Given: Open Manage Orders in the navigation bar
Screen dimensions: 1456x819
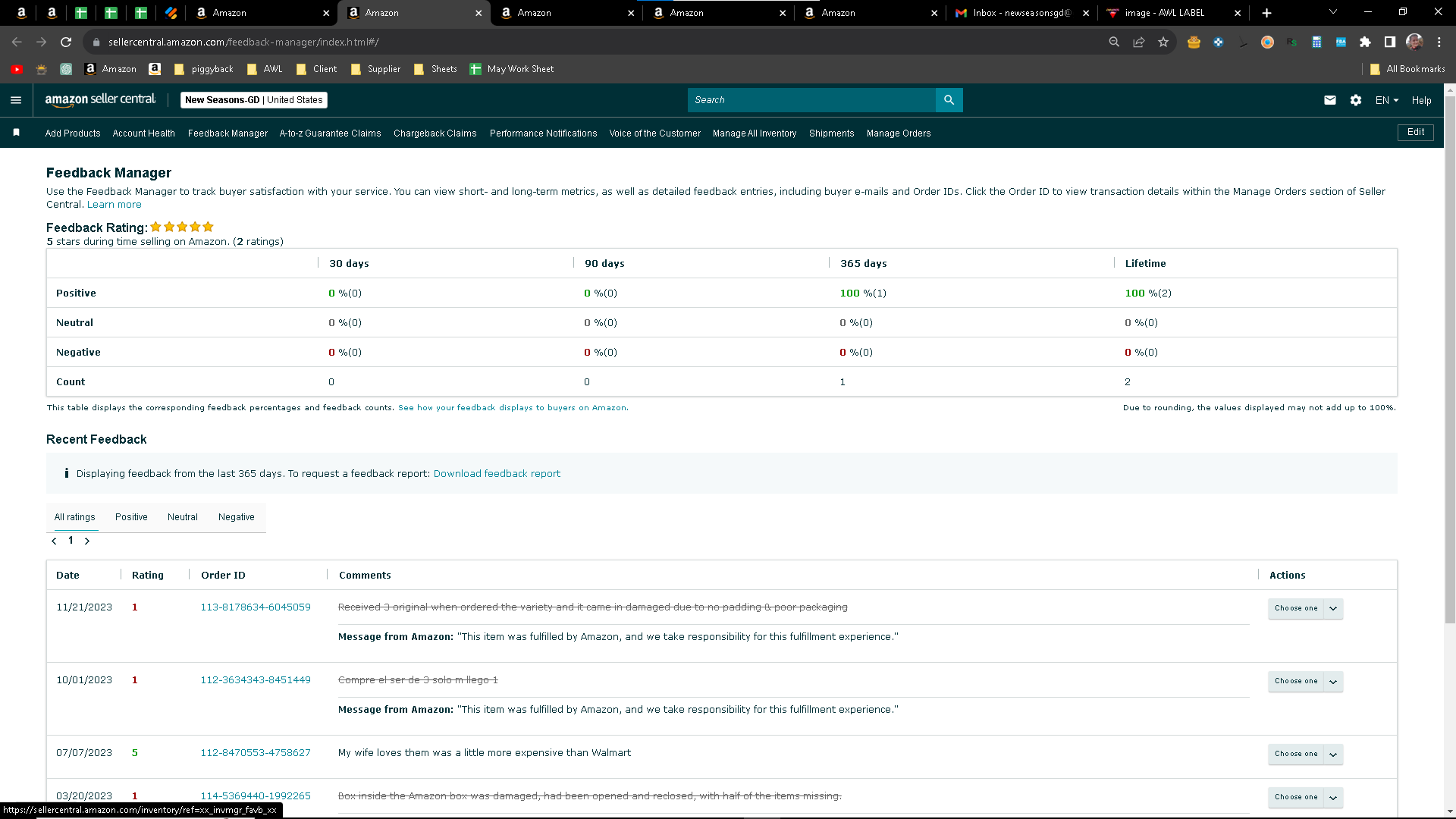Looking at the screenshot, I should (x=899, y=133).
